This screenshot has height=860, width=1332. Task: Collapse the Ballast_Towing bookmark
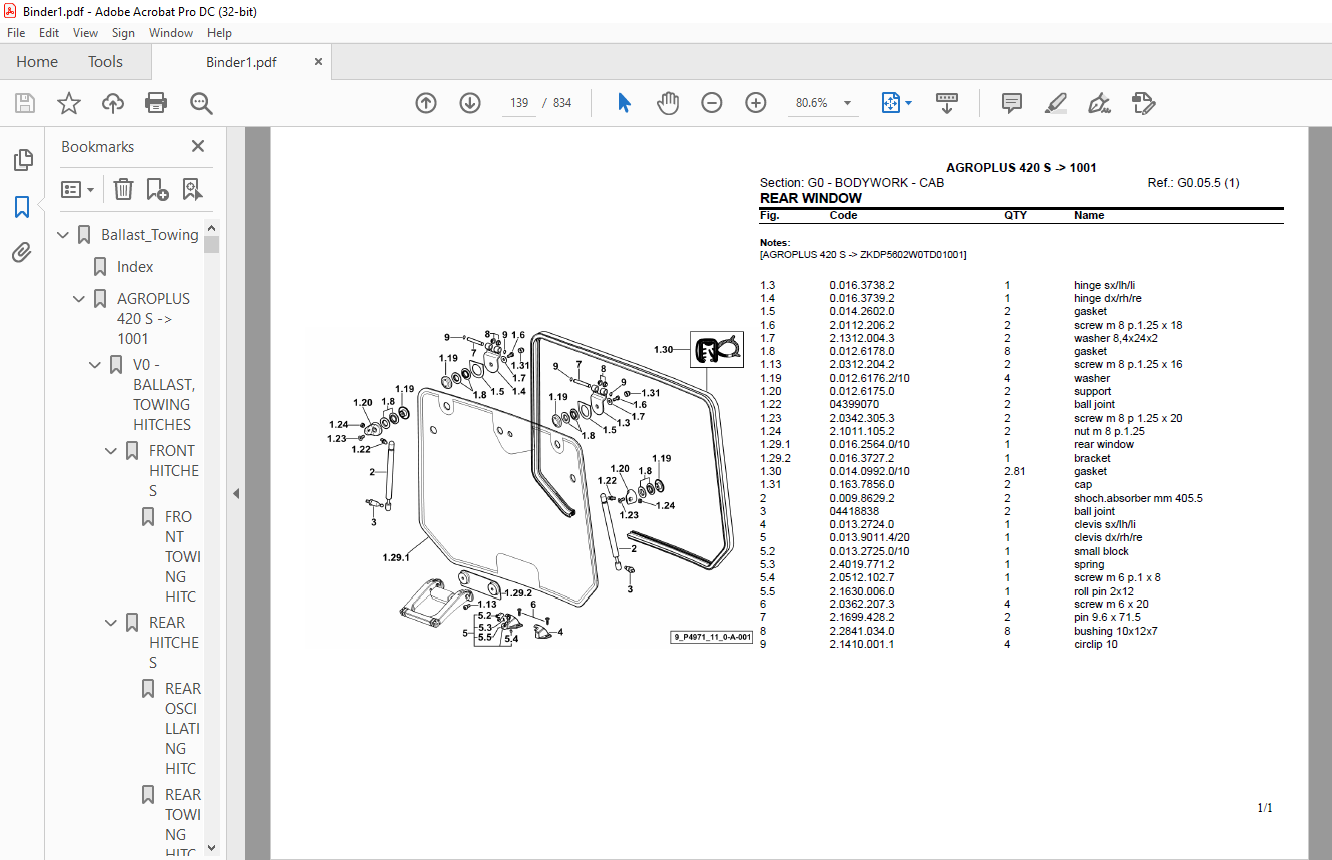click(x=64, y=235)
